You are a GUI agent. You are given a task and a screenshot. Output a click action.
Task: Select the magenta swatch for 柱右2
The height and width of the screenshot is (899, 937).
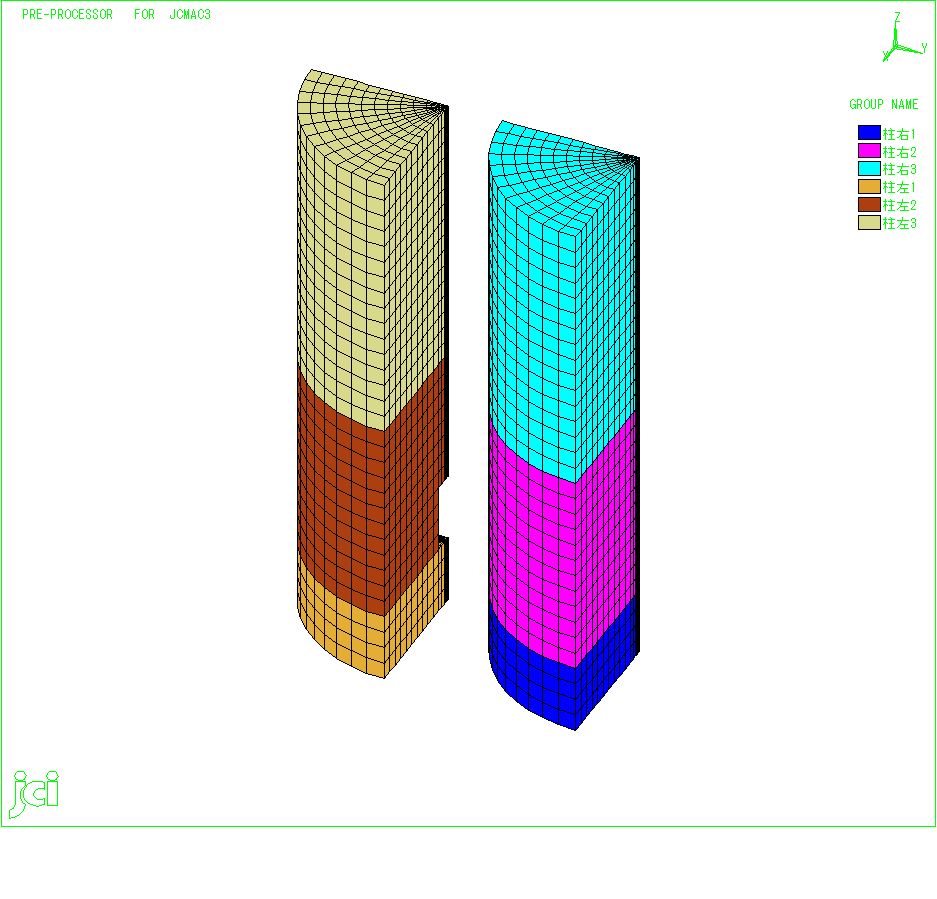[869, 151]
